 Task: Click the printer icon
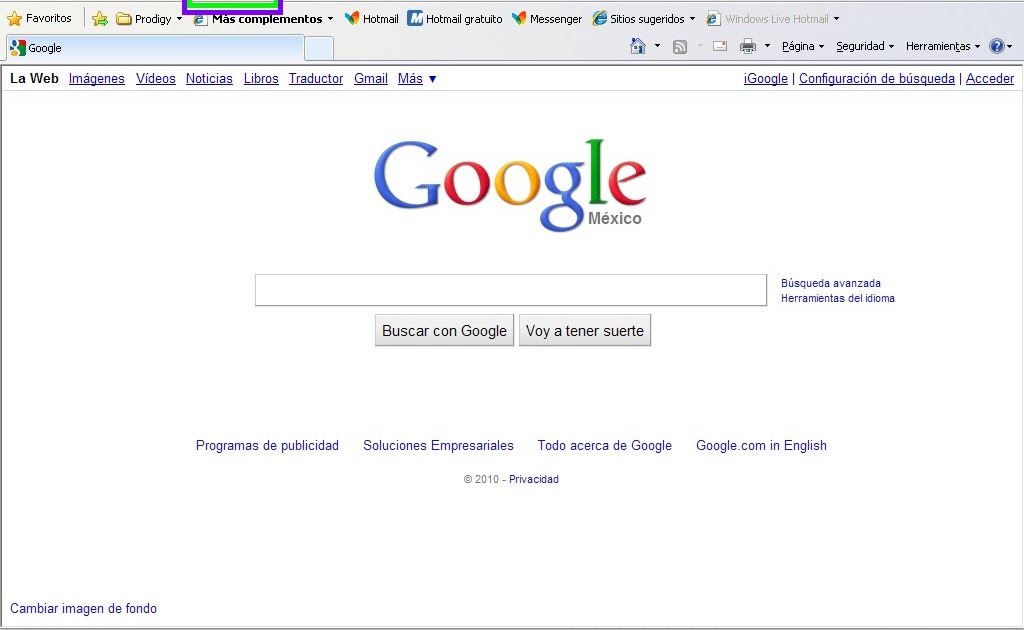point(748,46)
